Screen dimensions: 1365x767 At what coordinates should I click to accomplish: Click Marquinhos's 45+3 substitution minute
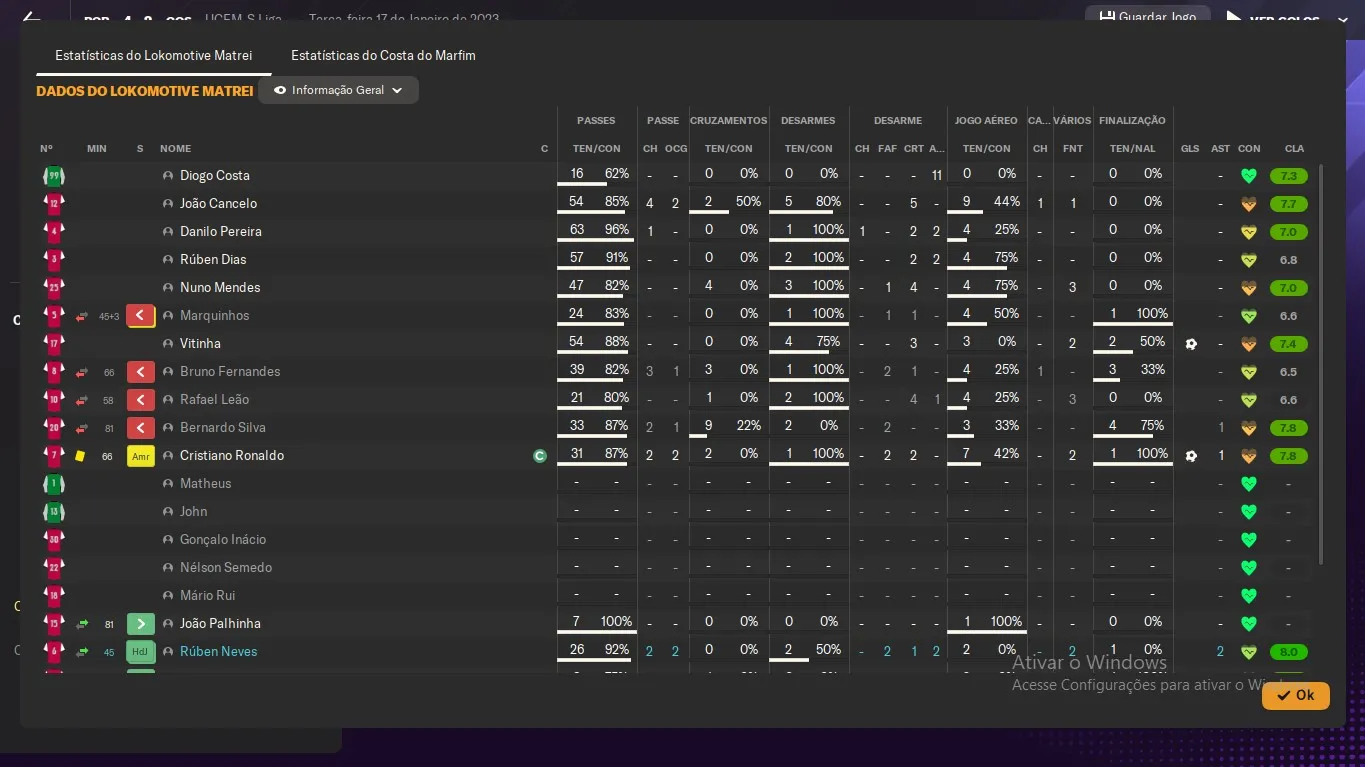point(109,317)
